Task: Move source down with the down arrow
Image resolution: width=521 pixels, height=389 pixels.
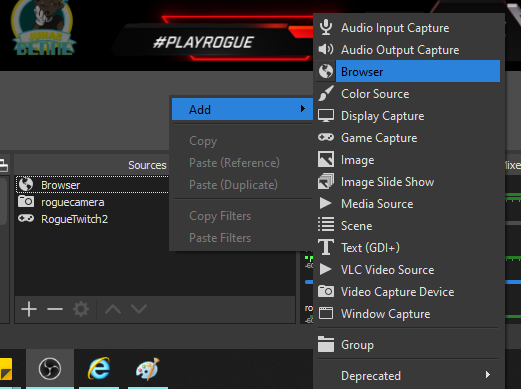Action: coord(139,309)
